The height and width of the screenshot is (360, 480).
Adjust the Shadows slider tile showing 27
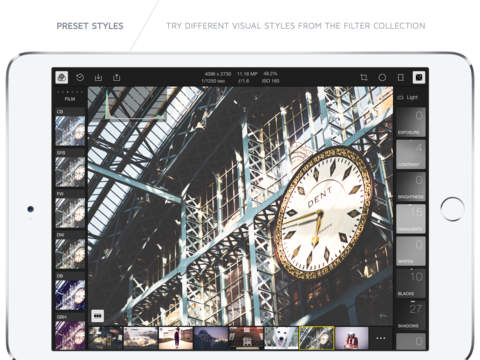pos(411,315)
